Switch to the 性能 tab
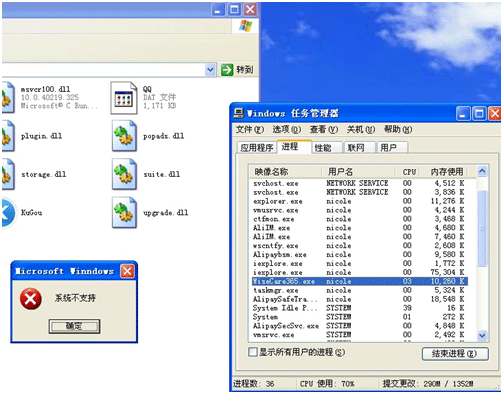503x394 pixels. 323,148
